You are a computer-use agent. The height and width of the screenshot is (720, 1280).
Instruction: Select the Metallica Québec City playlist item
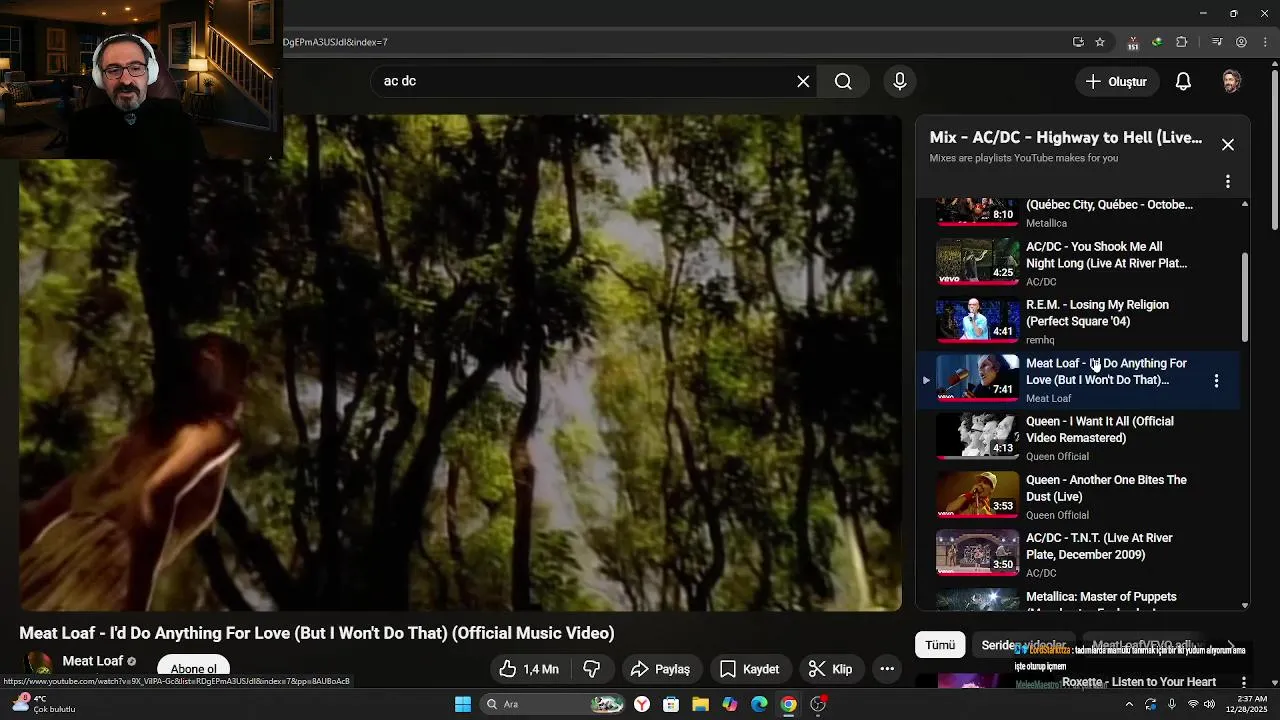[x=1078, y=212]
